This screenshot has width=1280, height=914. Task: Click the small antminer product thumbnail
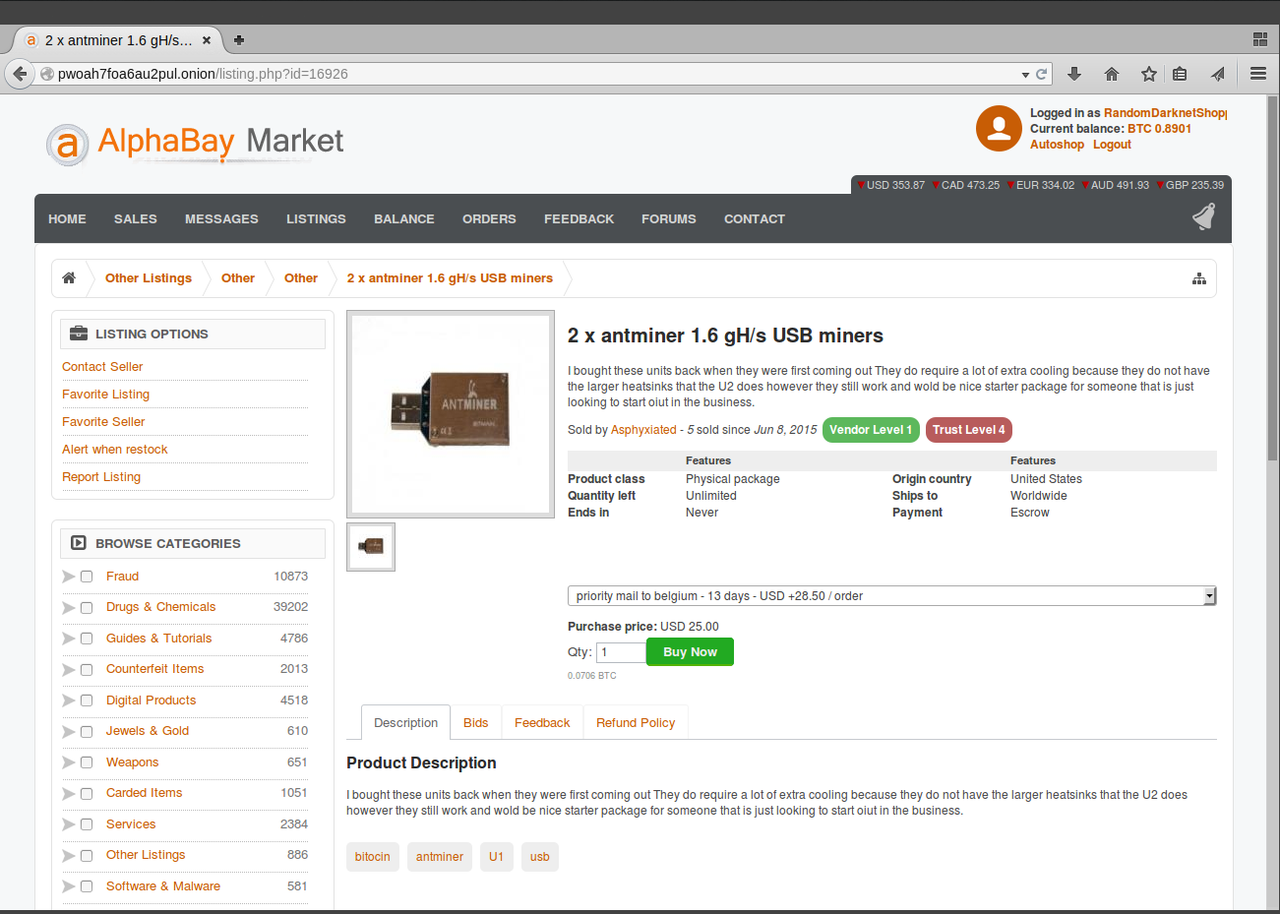click(371, 547)
